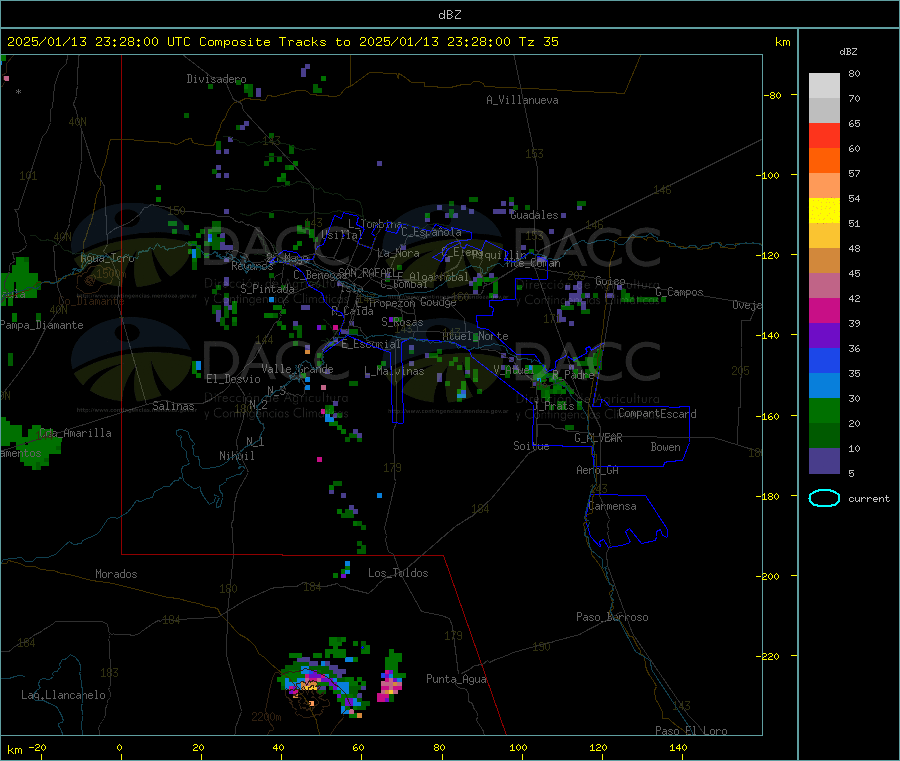Screen dimensions: 900x761
Task: Click the Paso_El_Loro map label
Action: coord(691,731)
